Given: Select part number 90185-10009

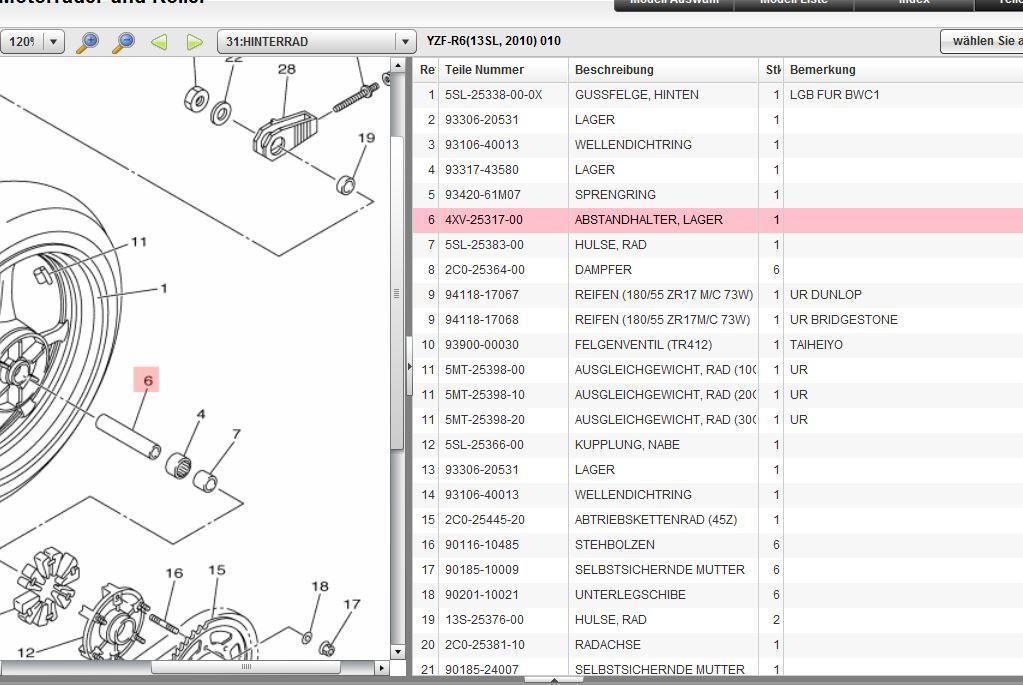Looking at the screenshot, I should 482,570.
